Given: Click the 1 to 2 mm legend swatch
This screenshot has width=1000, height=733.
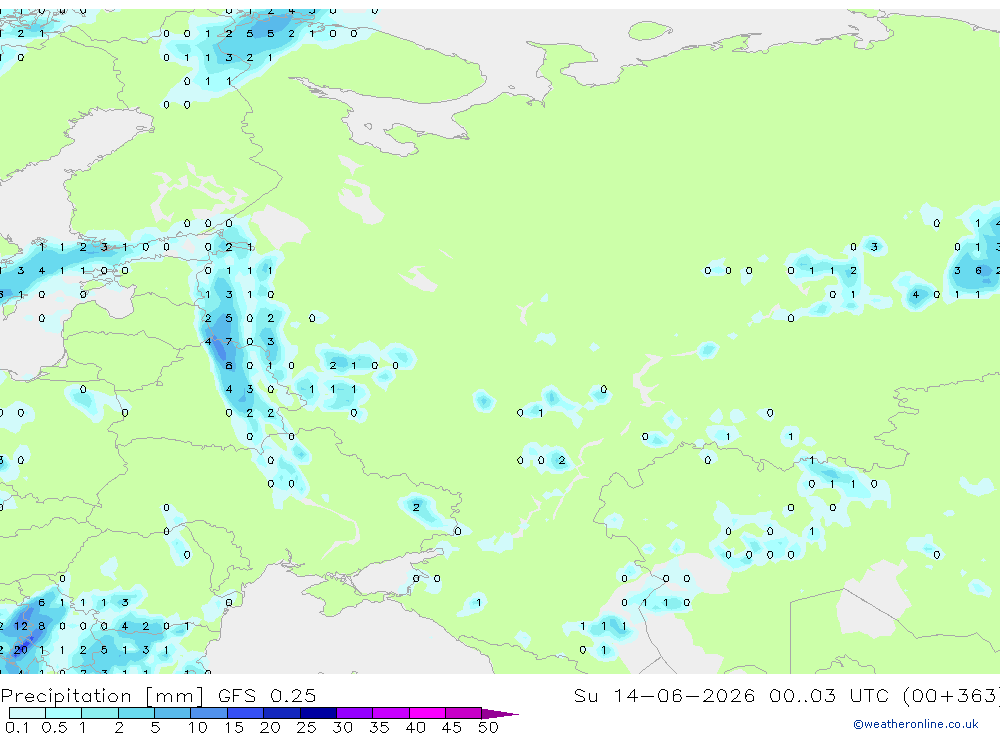Looking at the screenshot, I should [100, 713].
